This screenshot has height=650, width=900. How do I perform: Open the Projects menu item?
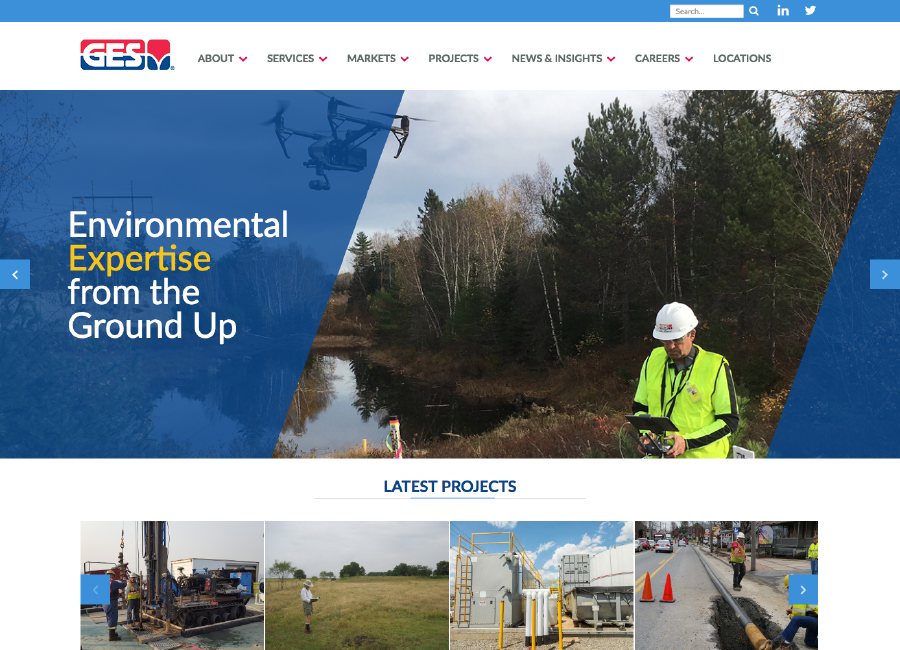(453, 59)
